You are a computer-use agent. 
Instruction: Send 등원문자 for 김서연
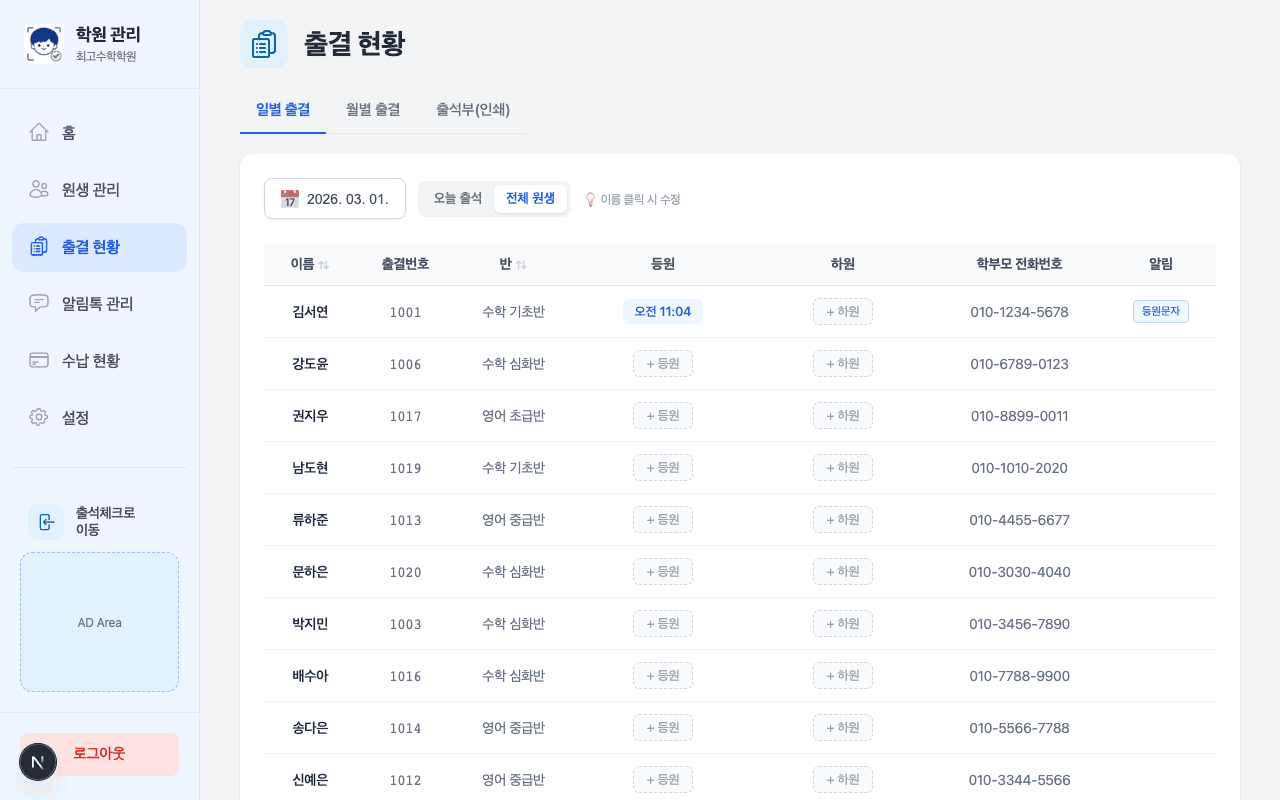pyautogui.click(x=1160, y=311)
